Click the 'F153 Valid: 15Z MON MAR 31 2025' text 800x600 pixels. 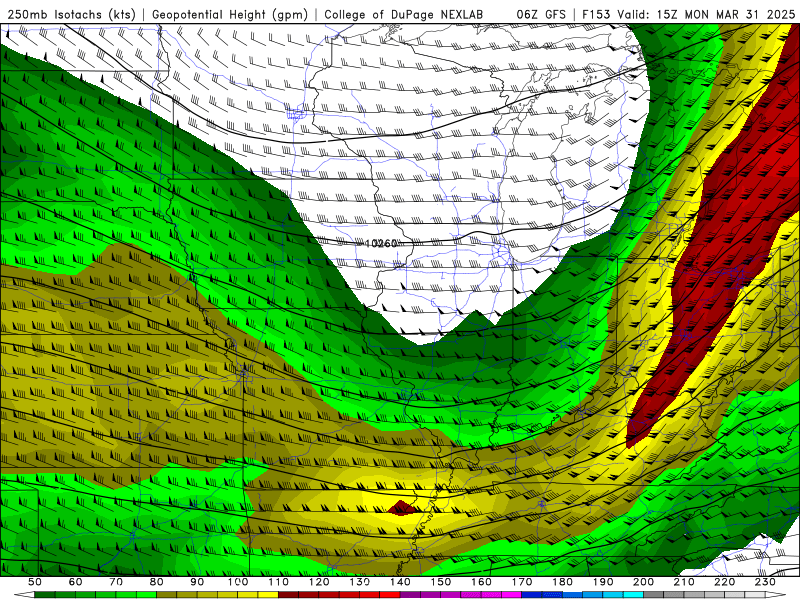pos(688,14)
